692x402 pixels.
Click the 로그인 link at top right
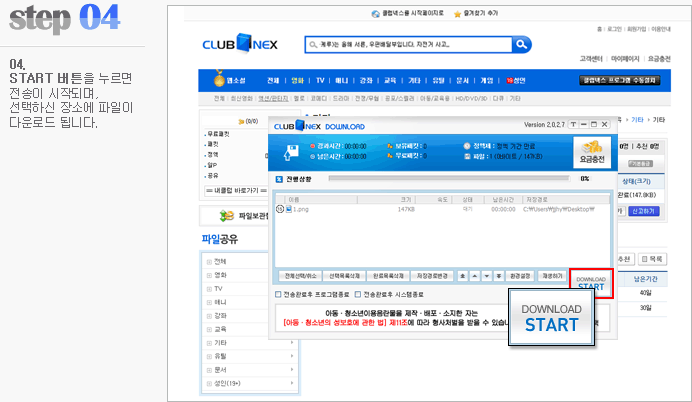tap(614, 29)
